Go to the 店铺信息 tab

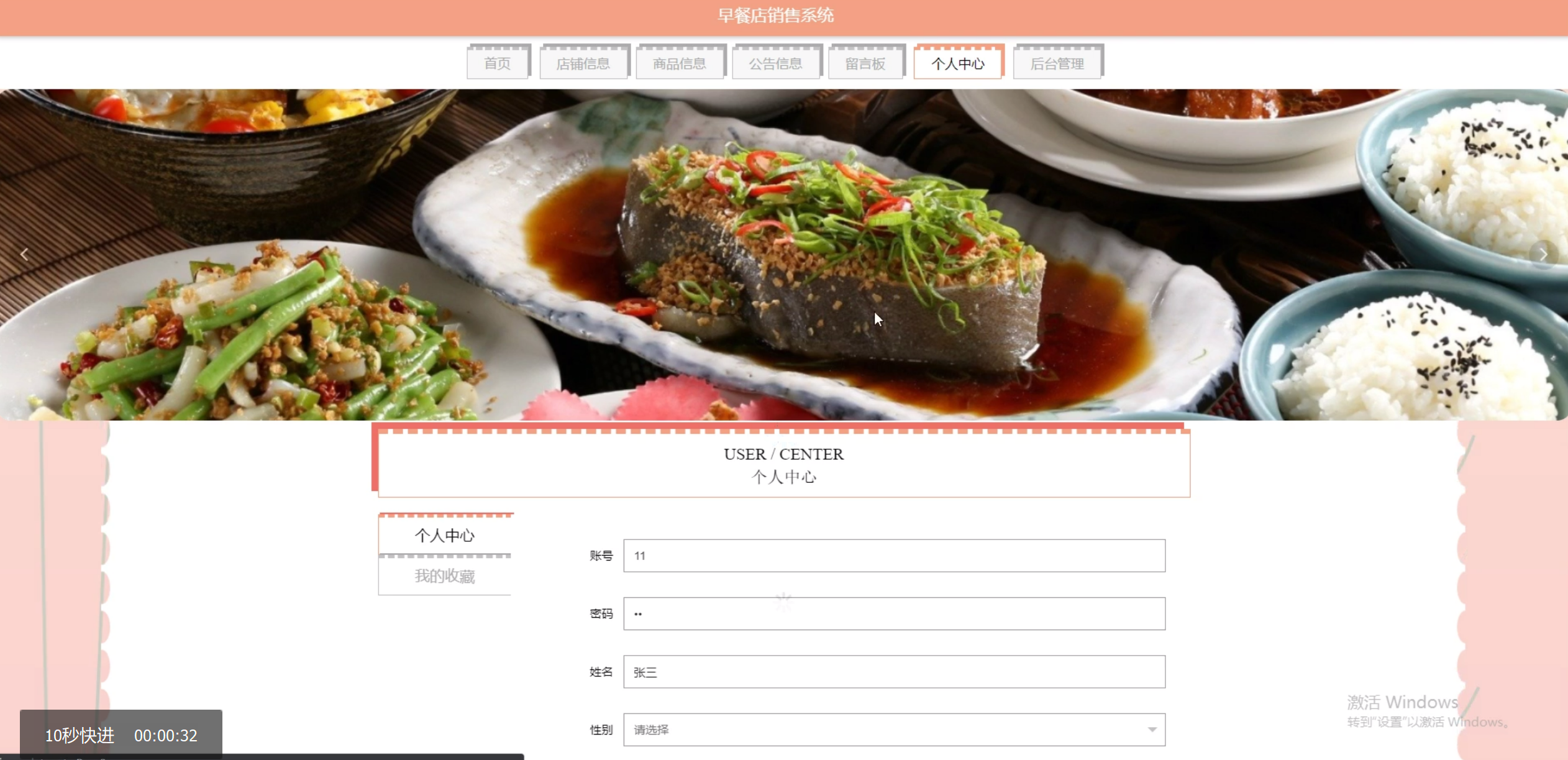point(583,63)
